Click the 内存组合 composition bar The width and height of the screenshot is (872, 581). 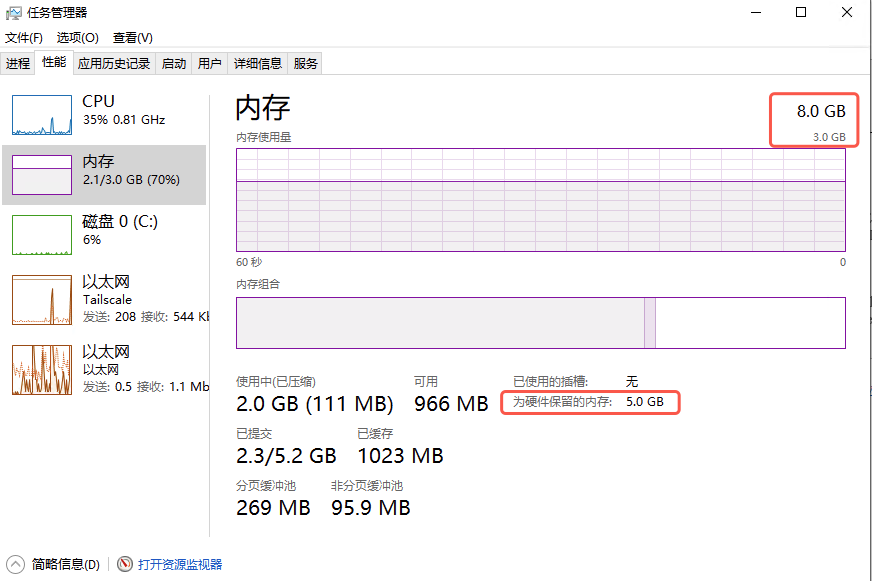(540, 323)
